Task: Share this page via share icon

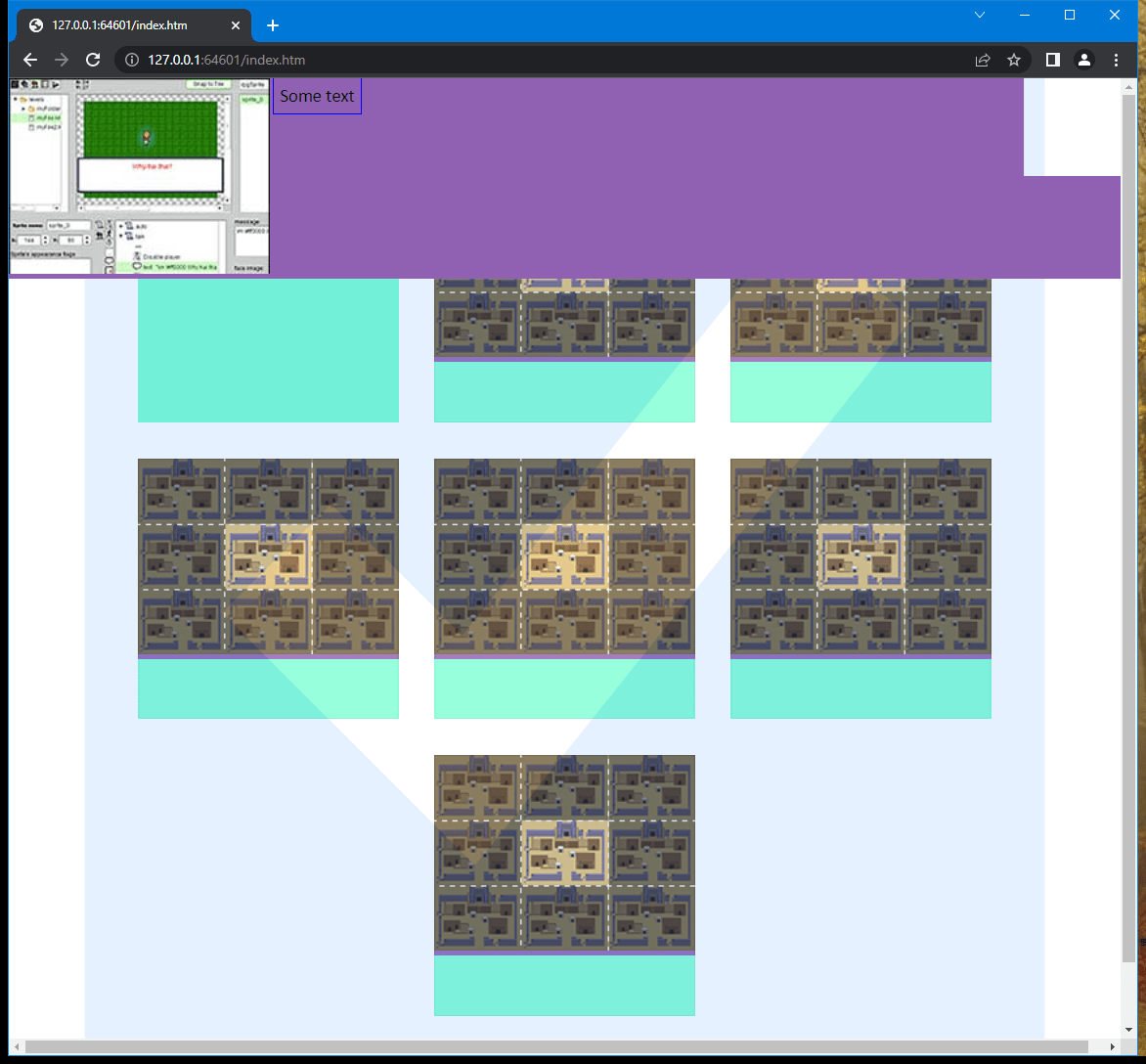Action: click(983, 60)
